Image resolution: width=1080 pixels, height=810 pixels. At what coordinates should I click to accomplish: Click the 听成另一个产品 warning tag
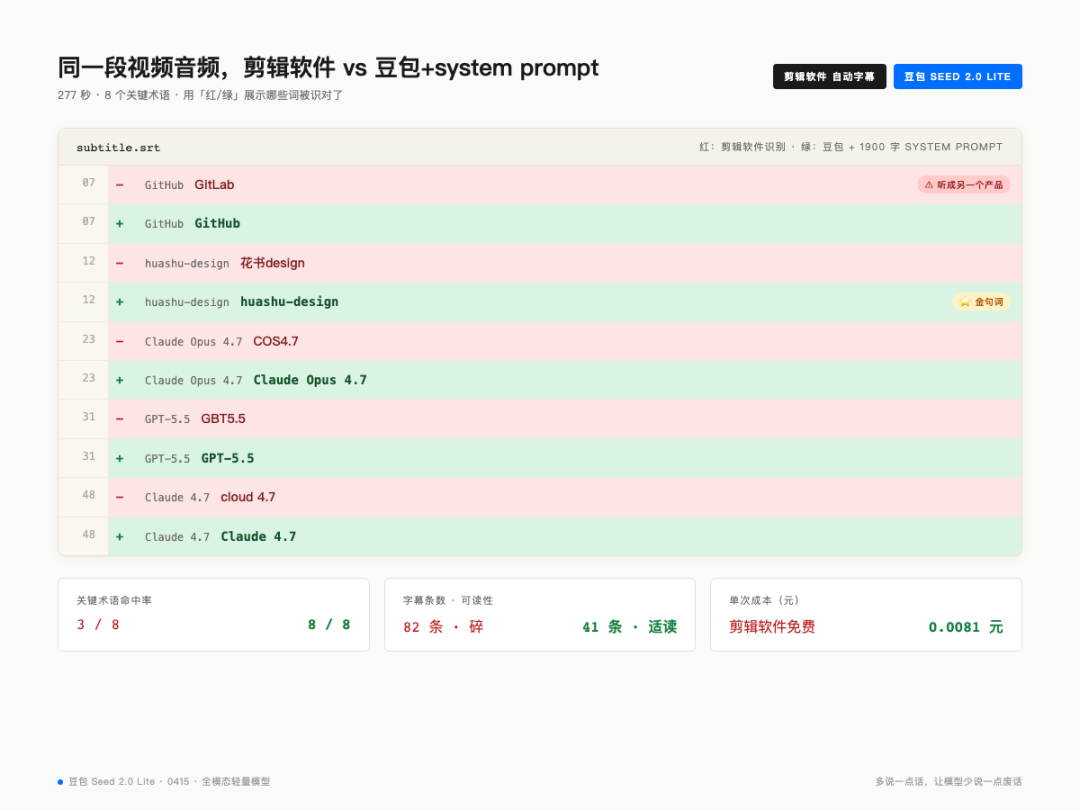coord(964,185)
